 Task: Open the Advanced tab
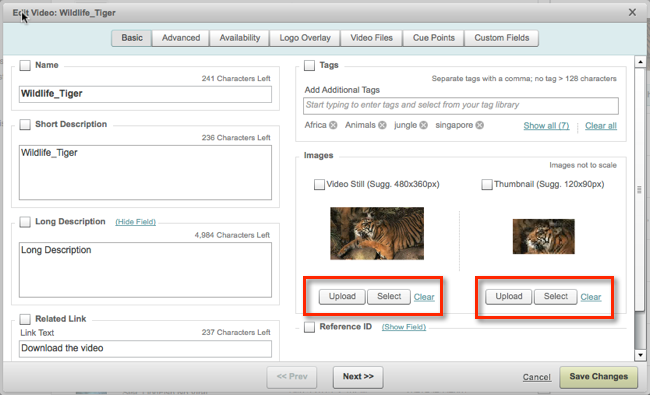coord(181,38)
